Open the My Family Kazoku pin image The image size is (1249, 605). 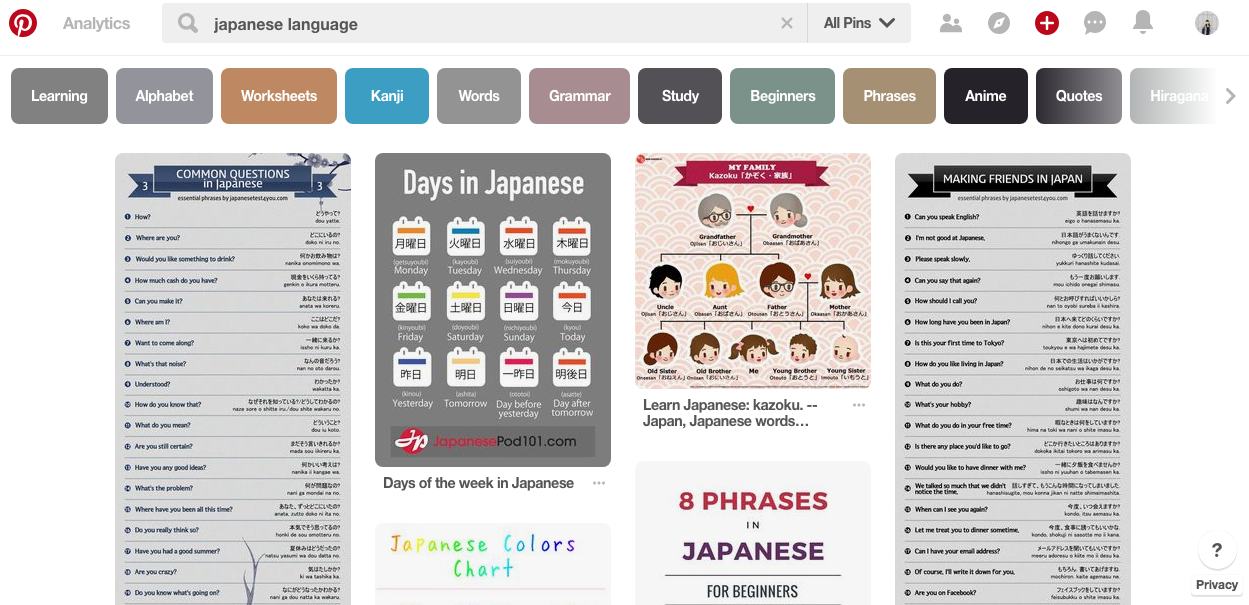coord(753,270)
